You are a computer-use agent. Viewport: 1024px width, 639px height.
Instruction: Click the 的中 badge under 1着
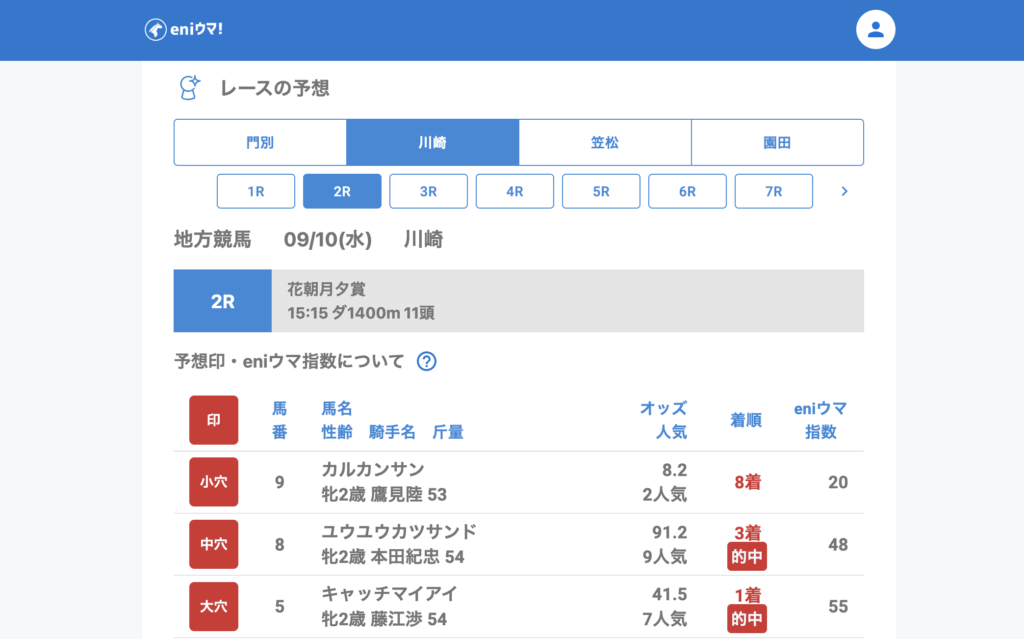(746, 619)
